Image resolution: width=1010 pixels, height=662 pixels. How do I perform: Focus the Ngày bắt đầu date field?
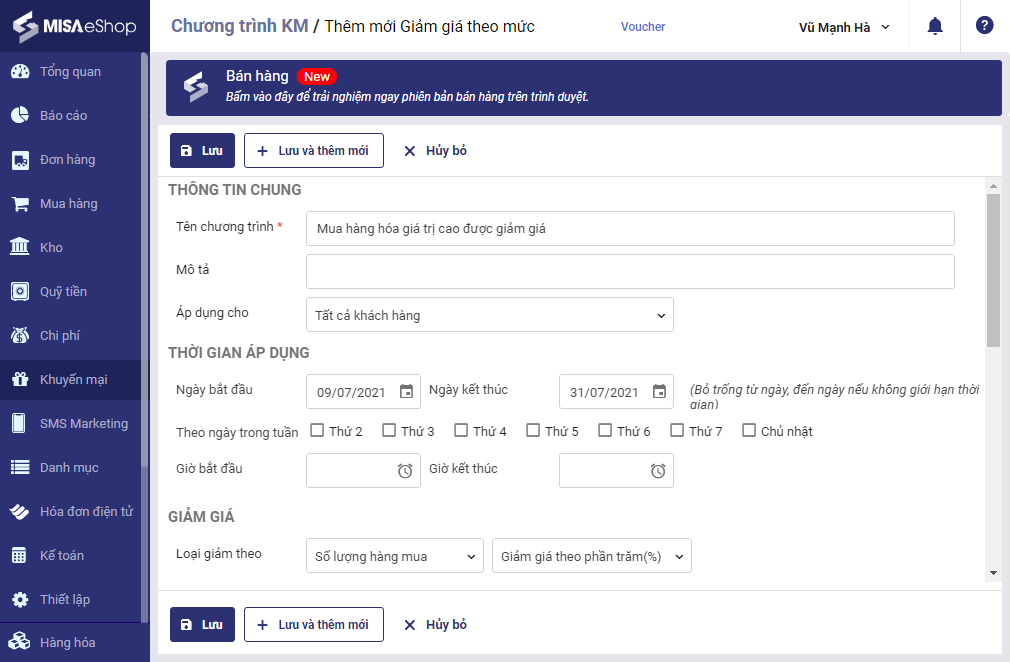pos(363,392)
